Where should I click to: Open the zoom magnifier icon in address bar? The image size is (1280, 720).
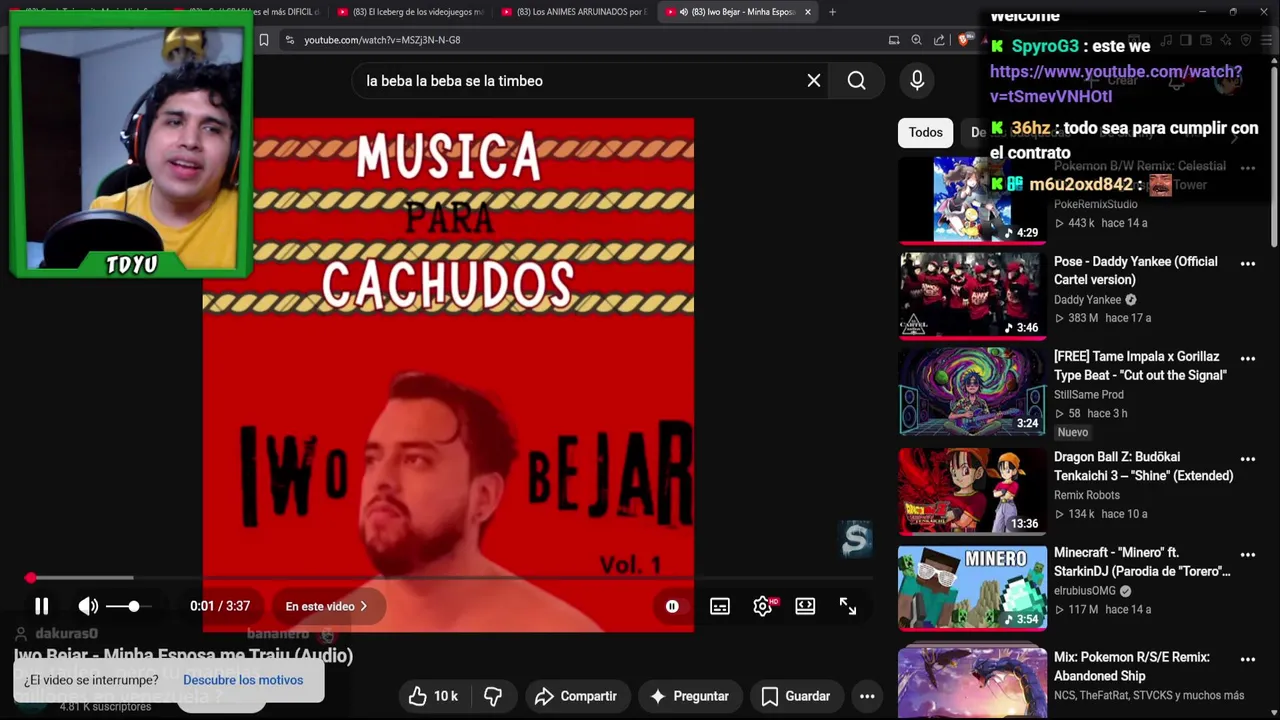[x=916, y=40]
